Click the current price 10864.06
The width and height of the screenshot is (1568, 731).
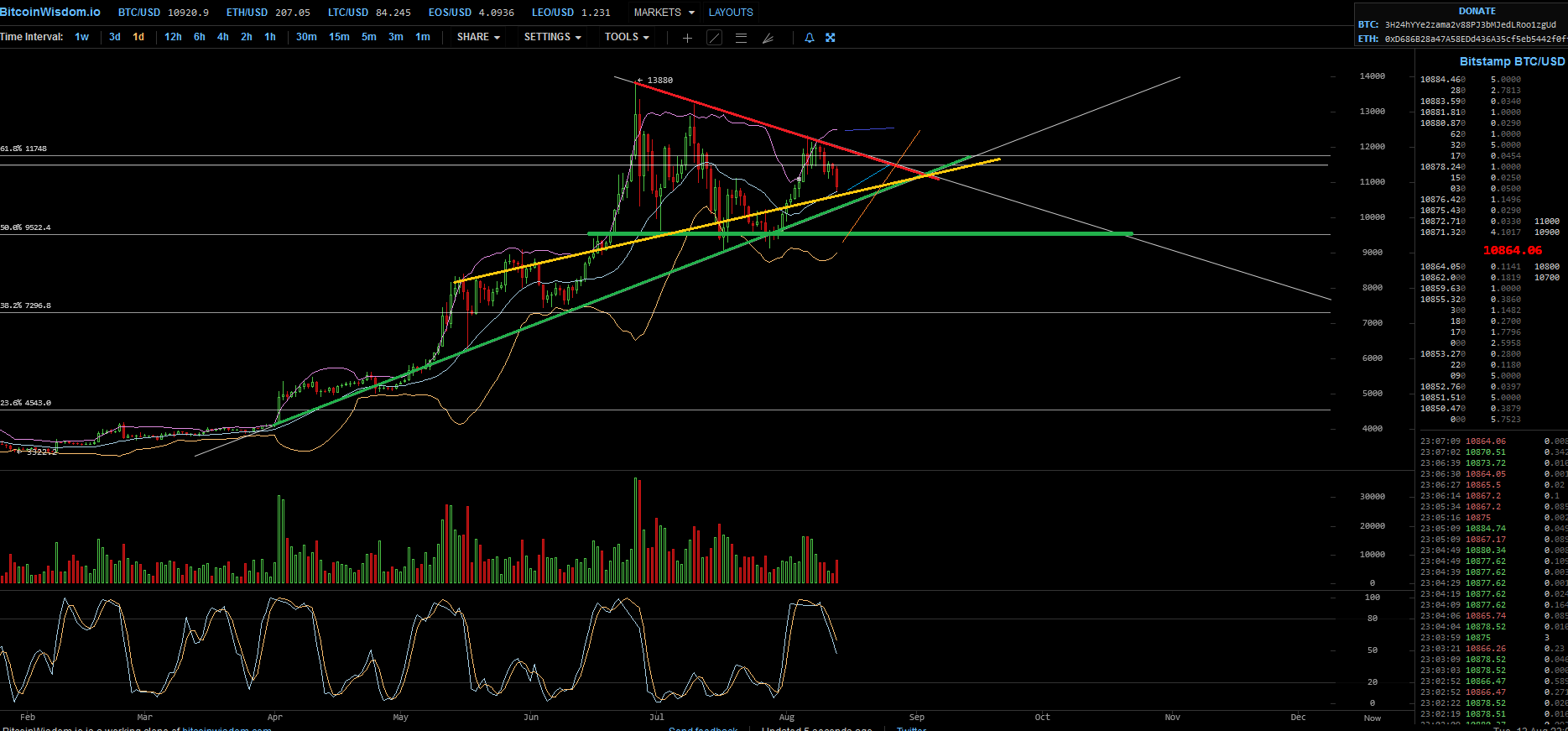point(1513,250)
